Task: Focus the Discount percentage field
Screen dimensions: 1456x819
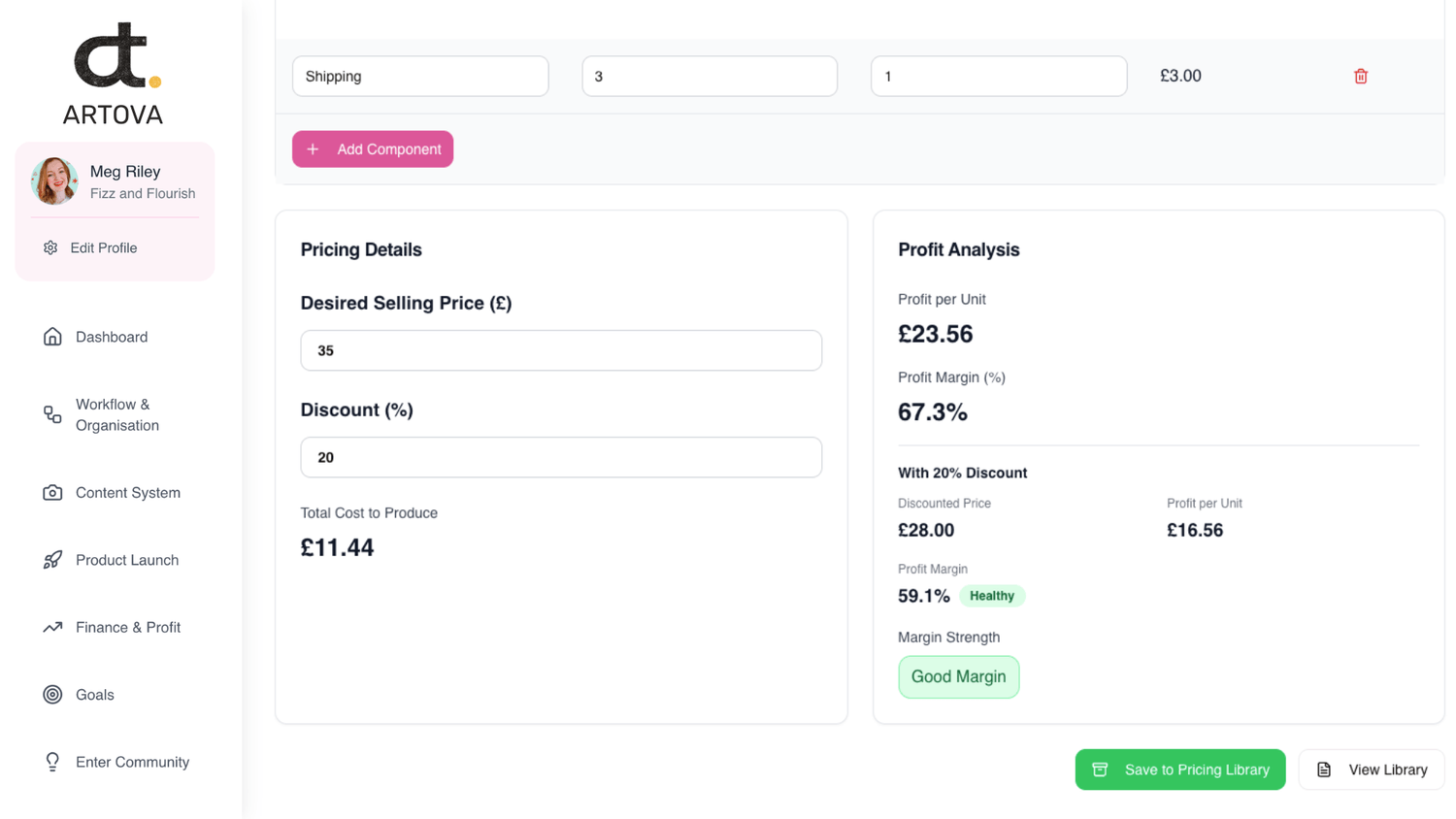Action: pos(561,457)
